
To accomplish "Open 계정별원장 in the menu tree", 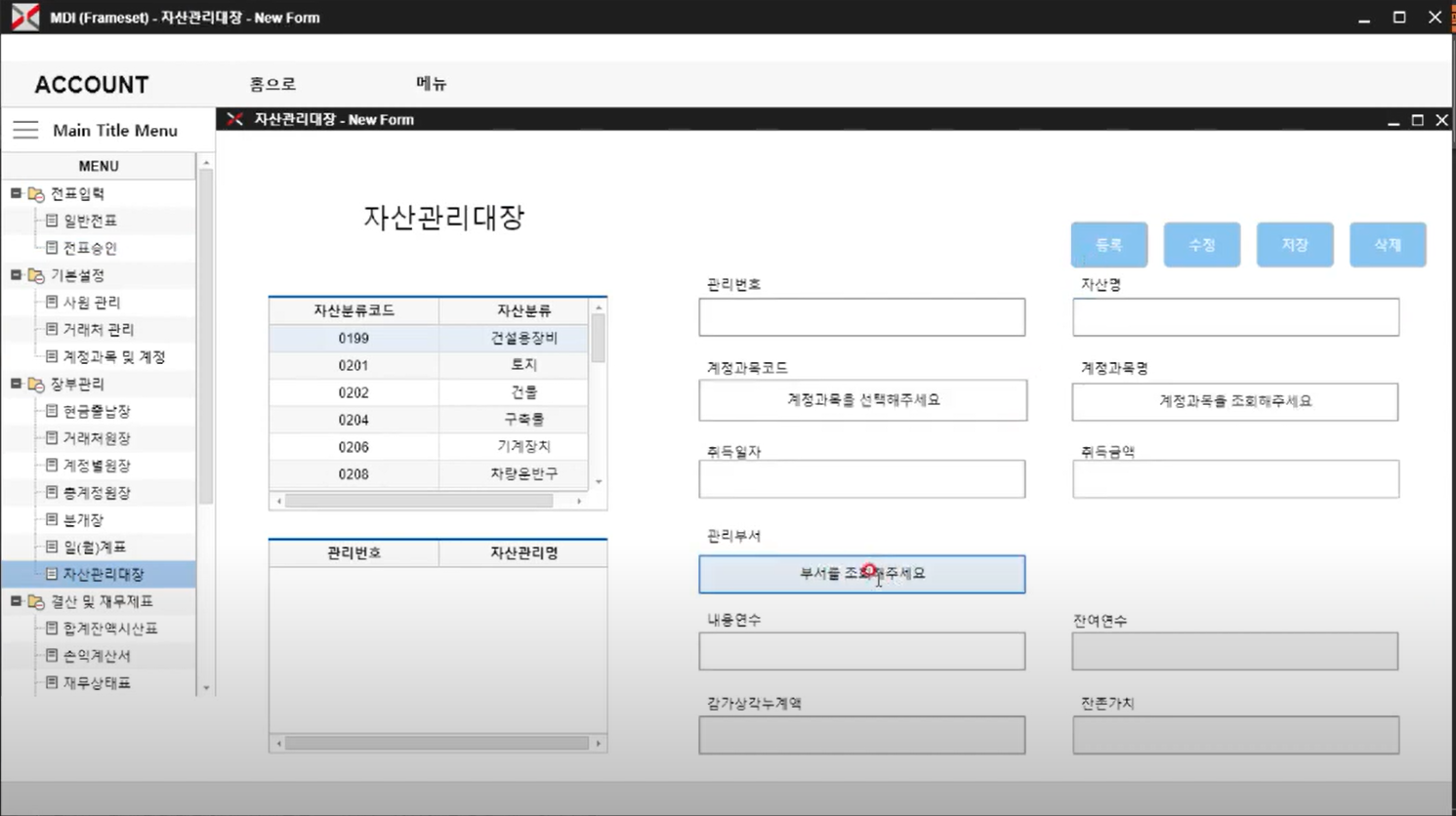I will pyautogui.click(x=97, y=466).
